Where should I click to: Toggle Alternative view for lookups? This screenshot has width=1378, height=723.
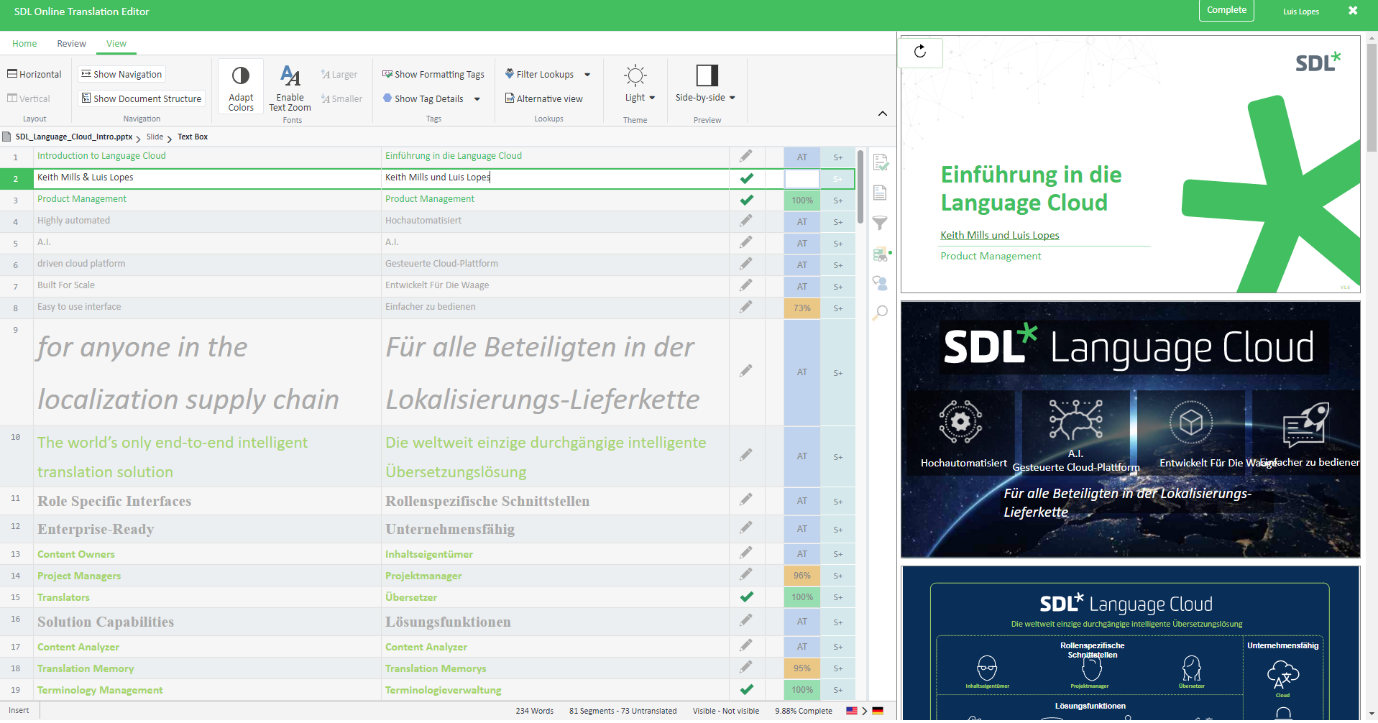(543, 98)
